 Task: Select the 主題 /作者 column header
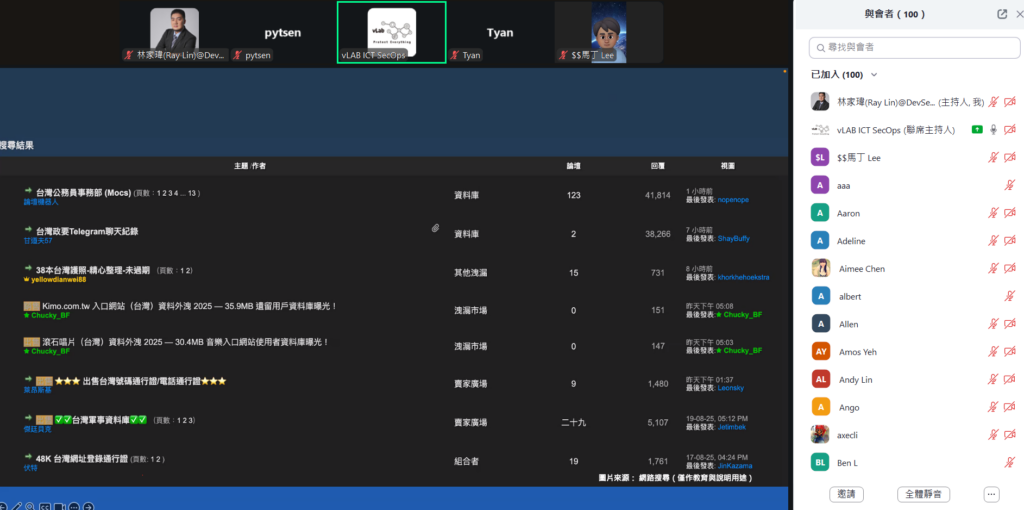click(x=249, y=165)
